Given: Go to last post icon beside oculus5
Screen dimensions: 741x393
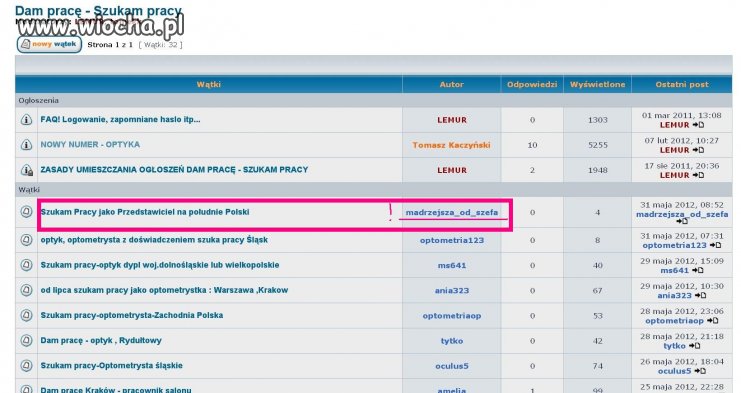Looking at the screenshot, I should tap(700, 371).
